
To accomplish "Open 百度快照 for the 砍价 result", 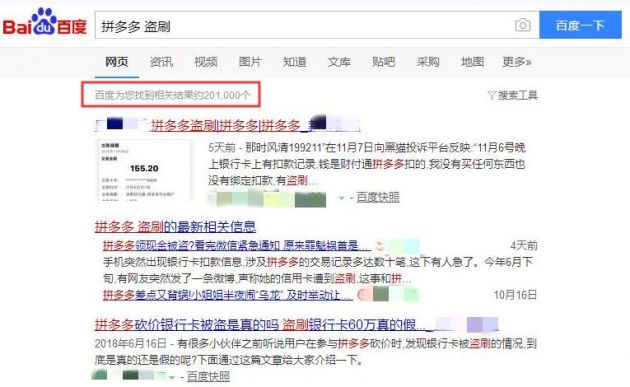I will [x=209, y=377].
